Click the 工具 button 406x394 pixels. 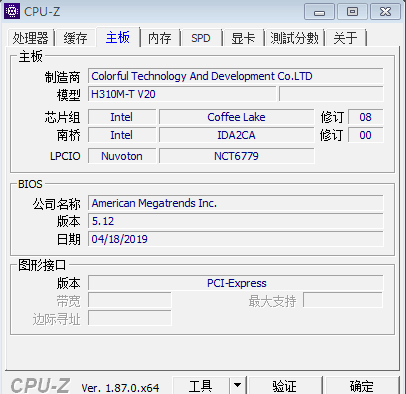[x=201, y=386]
